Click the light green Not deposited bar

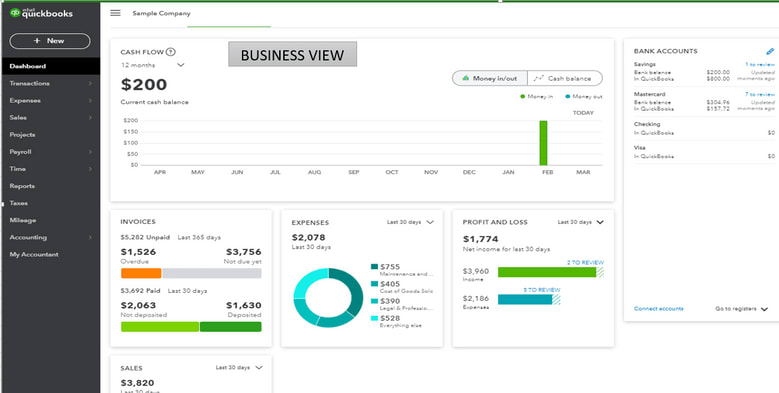click(x=160, y=326)
